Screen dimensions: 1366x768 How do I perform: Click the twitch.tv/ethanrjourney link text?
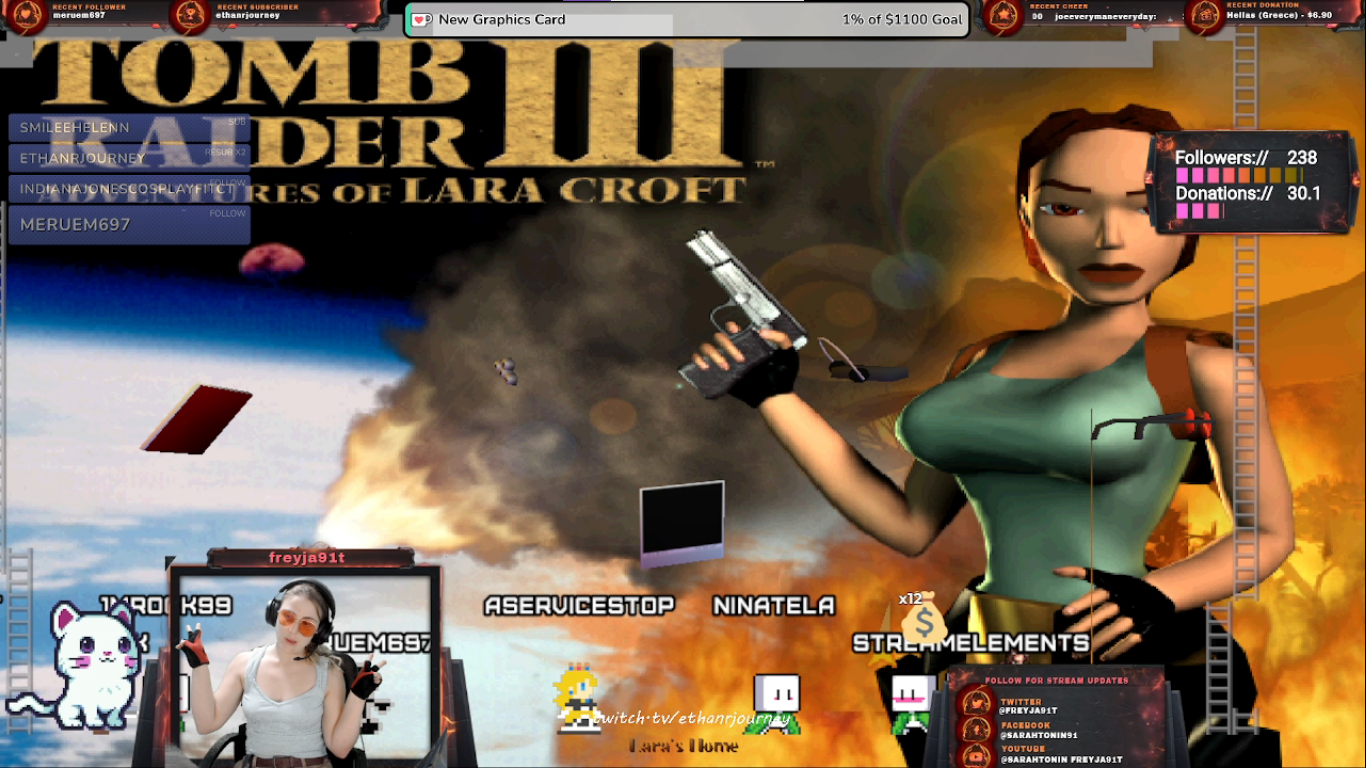[x=692, y=718]
